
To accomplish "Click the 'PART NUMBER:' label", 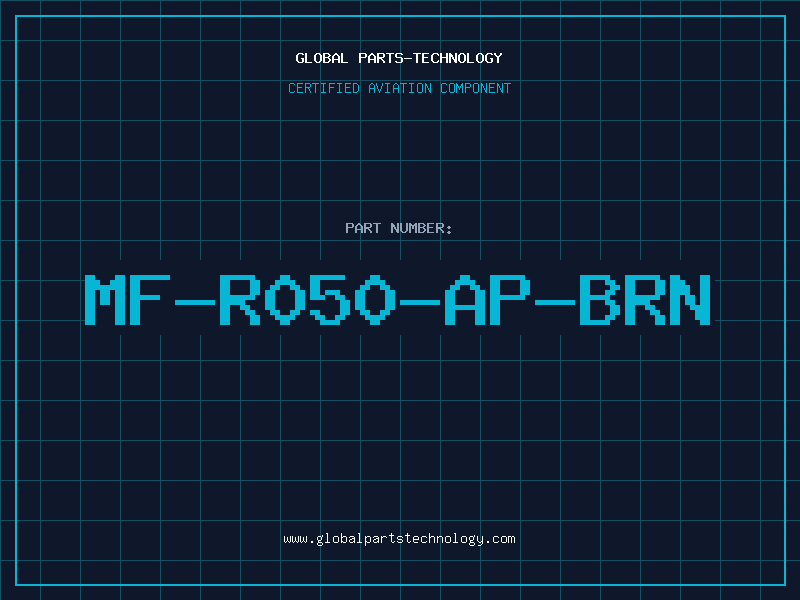I will pos(399,228).
